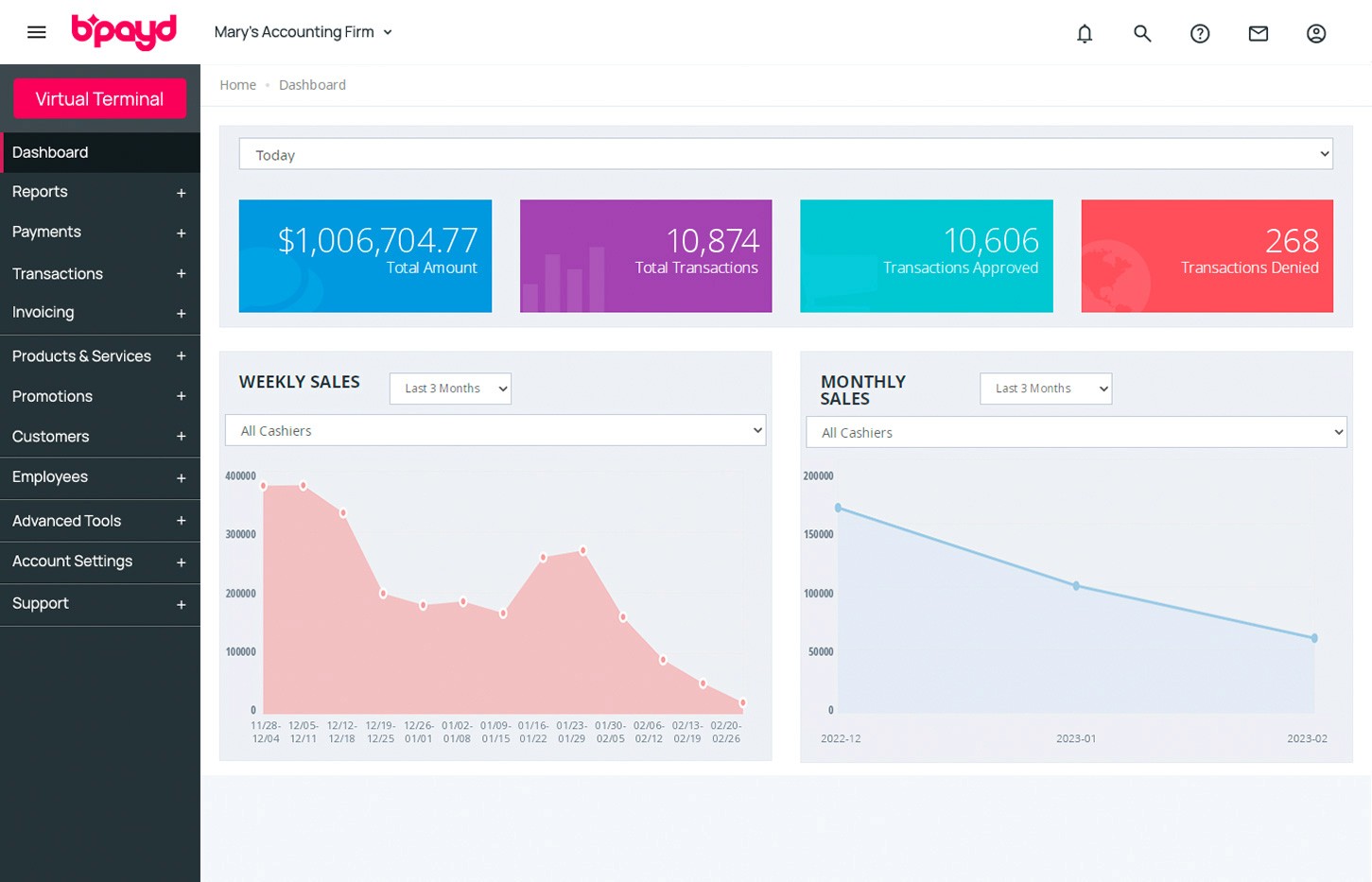The image size is (1372, 882).
Task: Open the Invoicing sidebar menu
Action: point(100,313)
